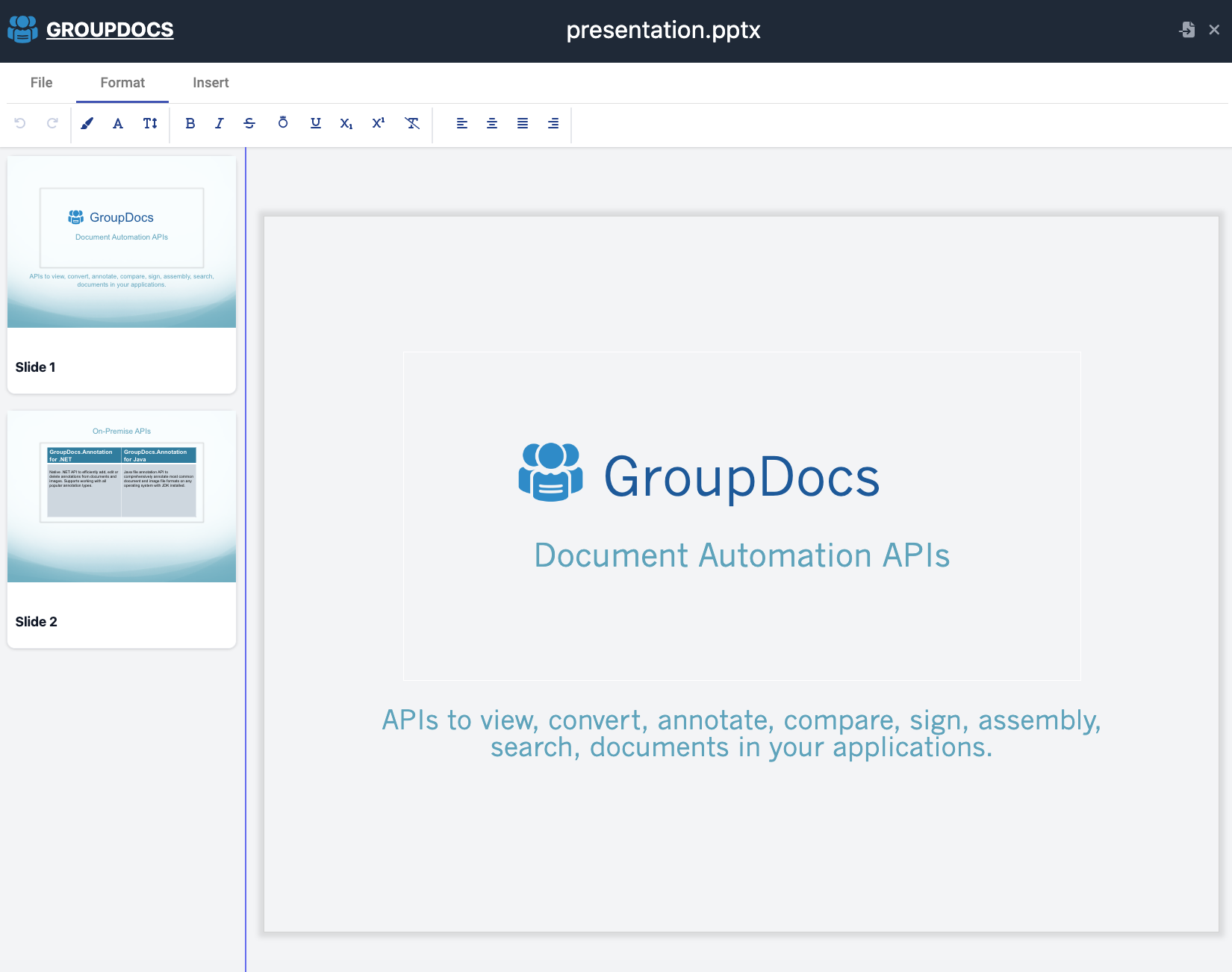Switch to the Insert tab

click(211, 83)
